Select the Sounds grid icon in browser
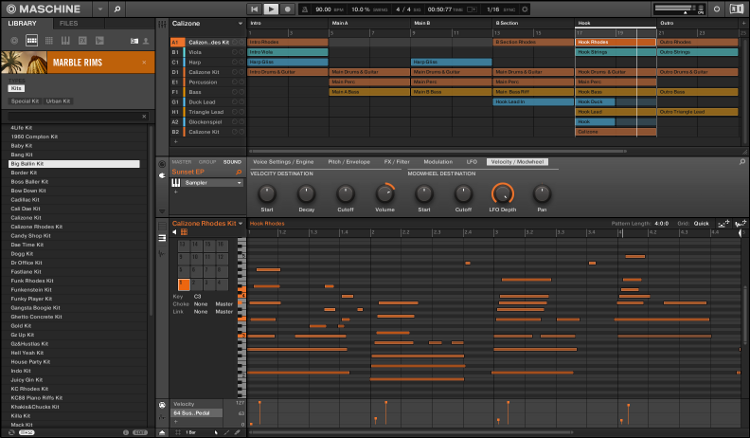 tap(49, 41)
